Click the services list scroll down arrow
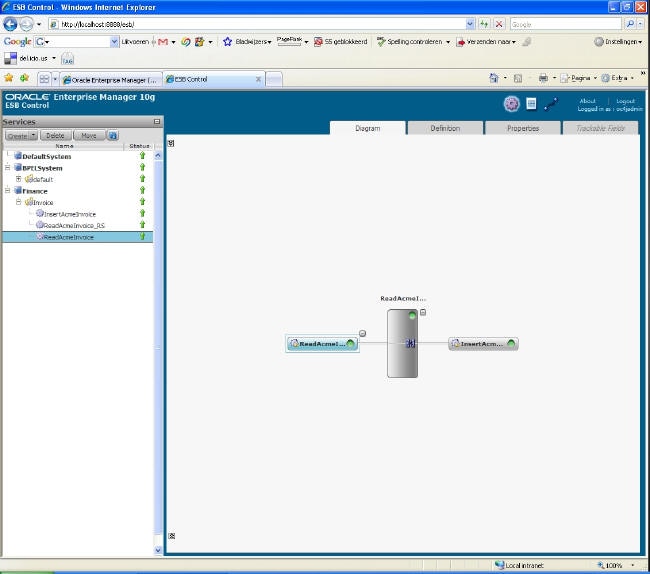Screen dimensions: 650x574 [x=158, y=550]
